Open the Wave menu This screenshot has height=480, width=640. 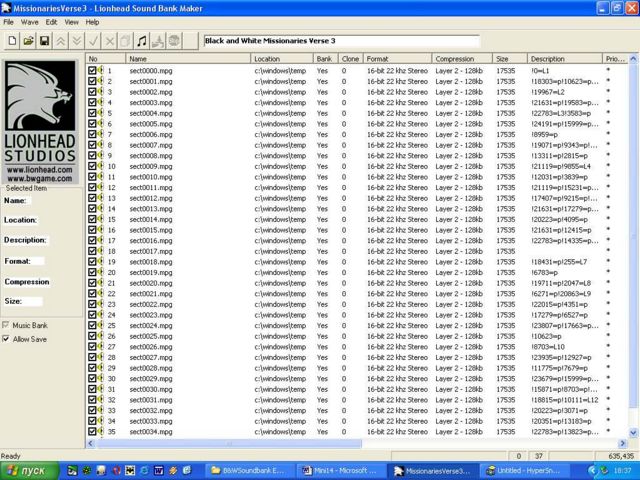click(29, 22)
